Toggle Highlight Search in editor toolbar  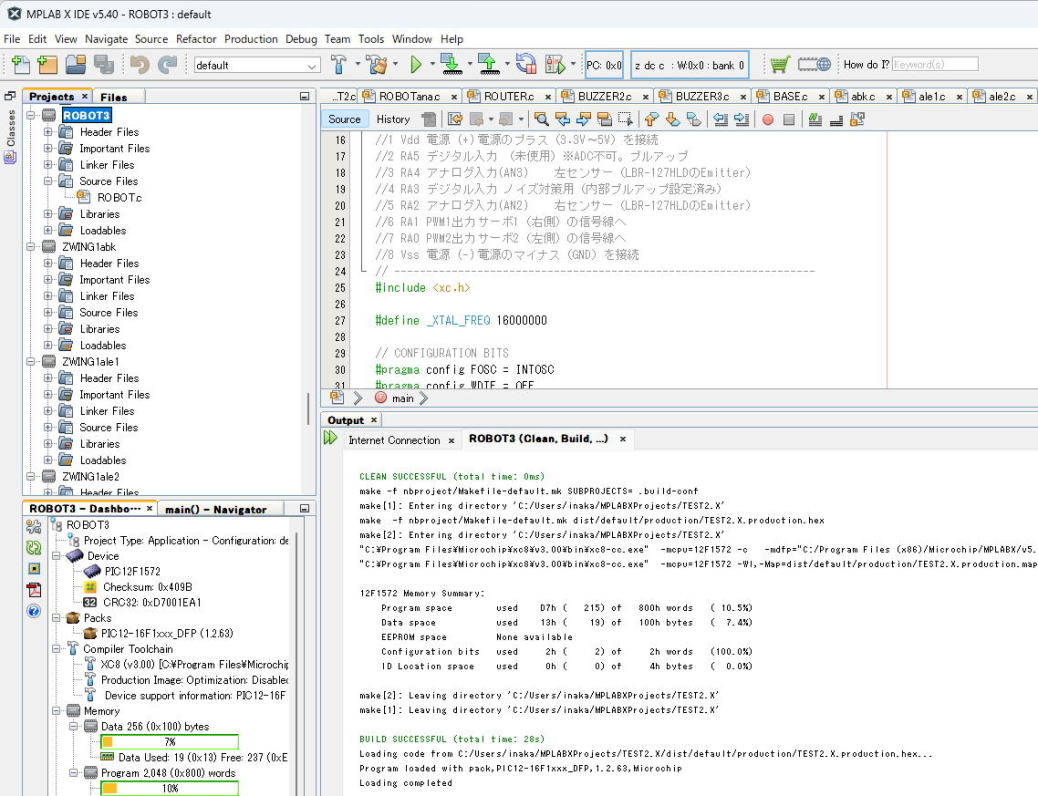pyautogui.click(x=604, y=119)
